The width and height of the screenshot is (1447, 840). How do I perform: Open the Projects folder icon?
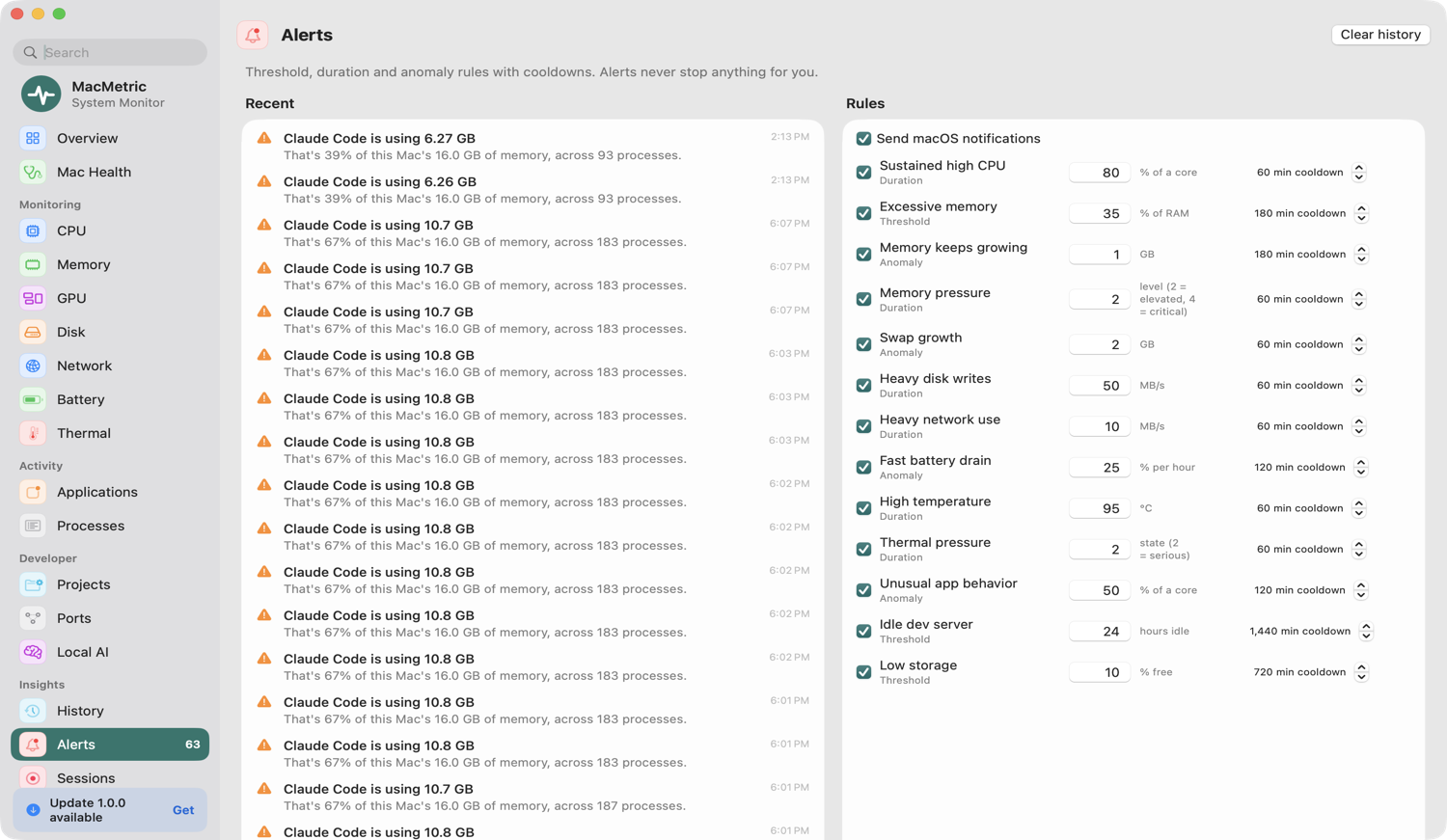click(33, 584)
